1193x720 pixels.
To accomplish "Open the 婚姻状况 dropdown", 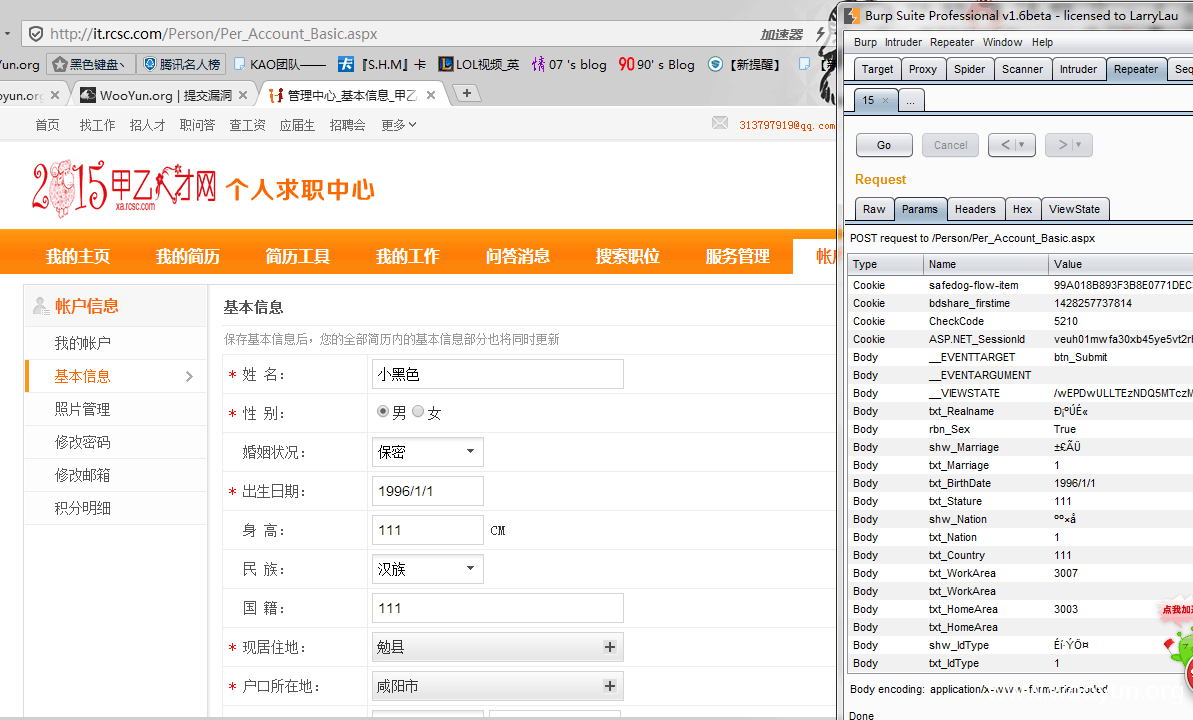I will pos(428,452).
